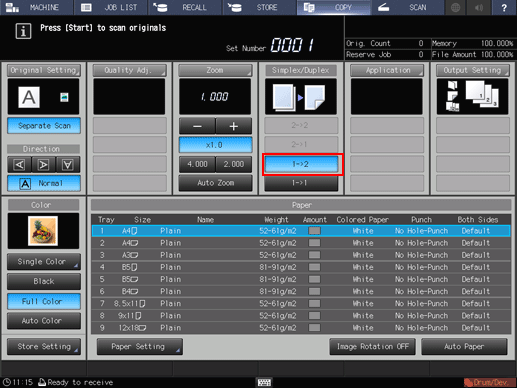The image size is (517, 388).
Task: Decrease zoom with the minus button
Action: [197, 126]
